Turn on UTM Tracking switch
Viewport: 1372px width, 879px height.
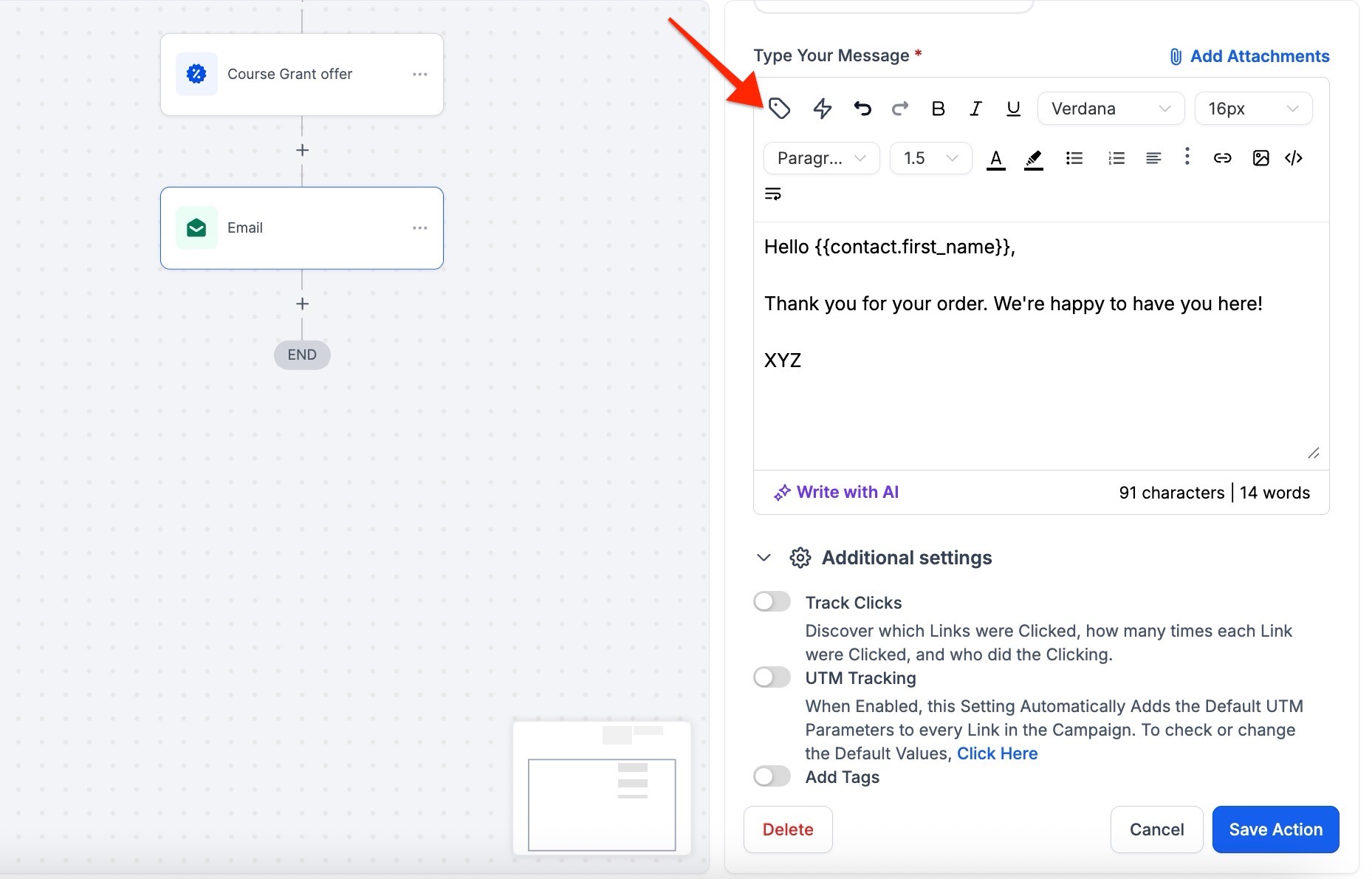click(772, 677)
